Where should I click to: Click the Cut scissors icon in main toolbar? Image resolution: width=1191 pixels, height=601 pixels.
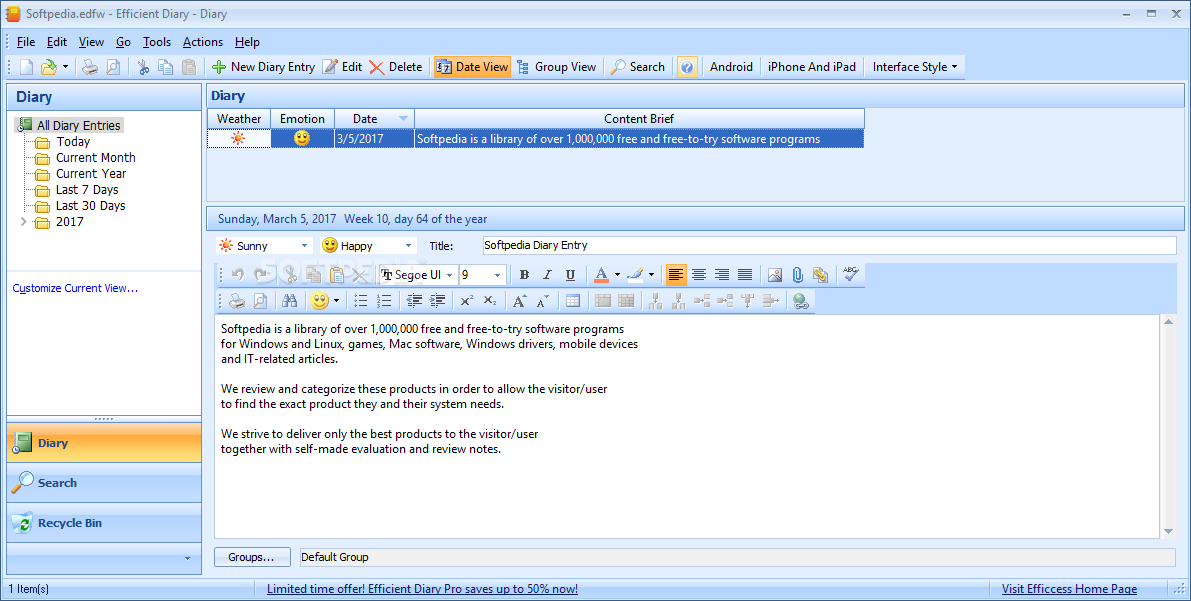[143, 67]
